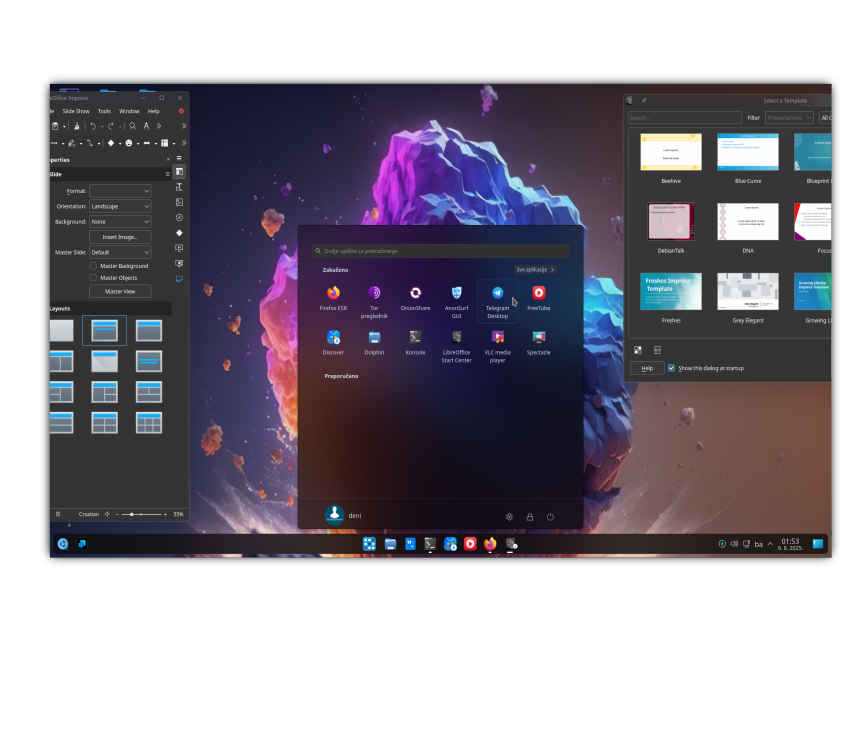
Task: Open VLC media player from the launcher
Action: point(498,346)
